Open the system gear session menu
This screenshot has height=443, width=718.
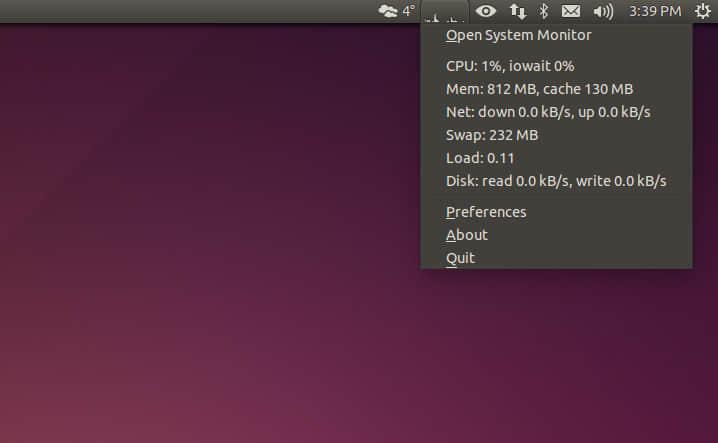702,11
